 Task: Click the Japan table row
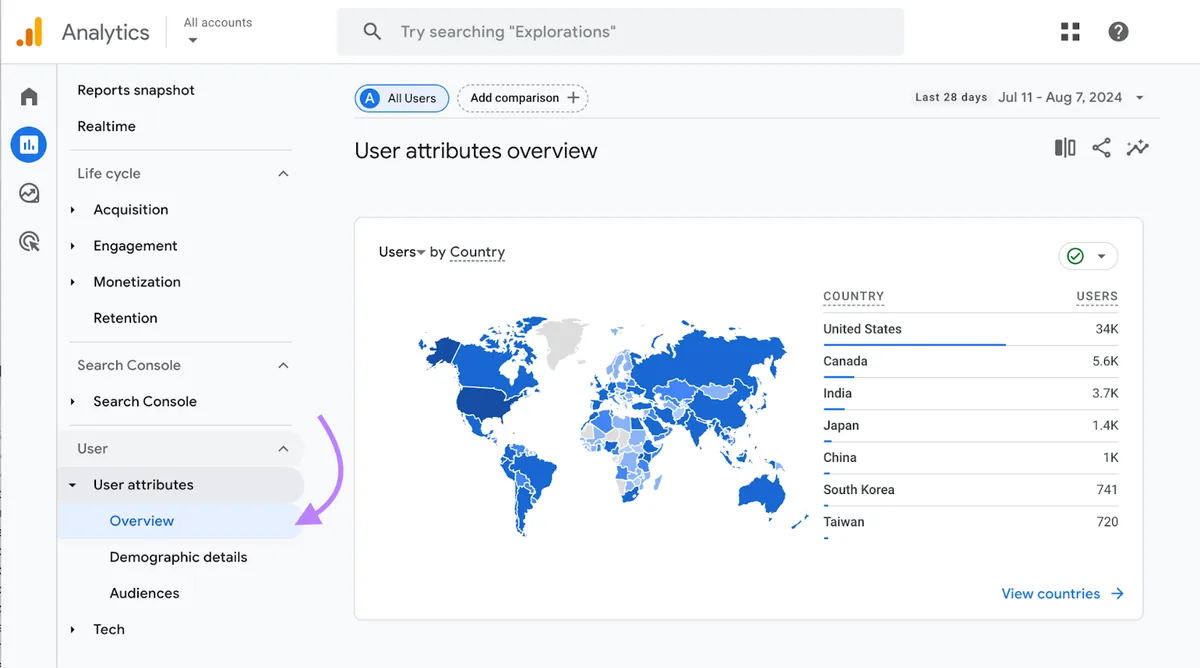(971, 426)
